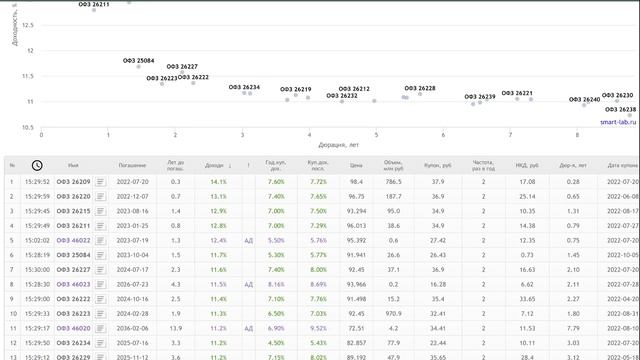Click ОФЗ 26232 label on the chart

(342, 96)
